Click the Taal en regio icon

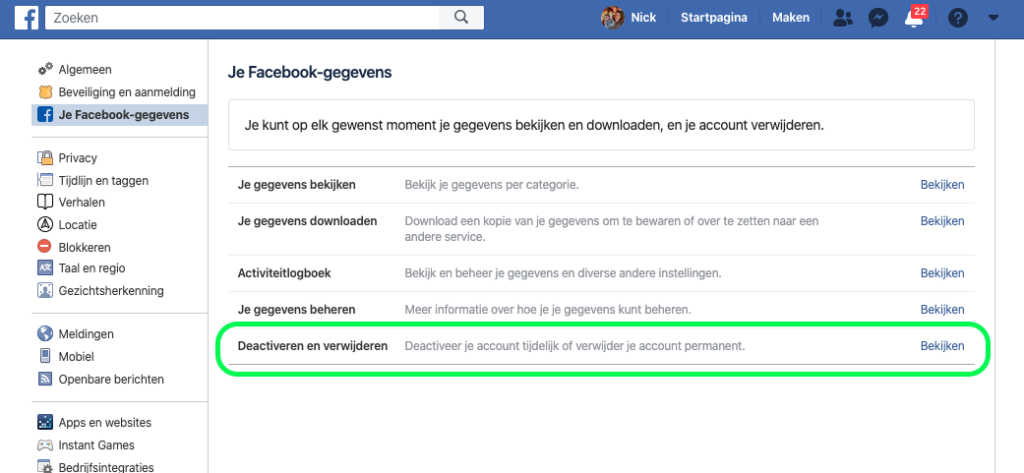(x=45, y=268)
